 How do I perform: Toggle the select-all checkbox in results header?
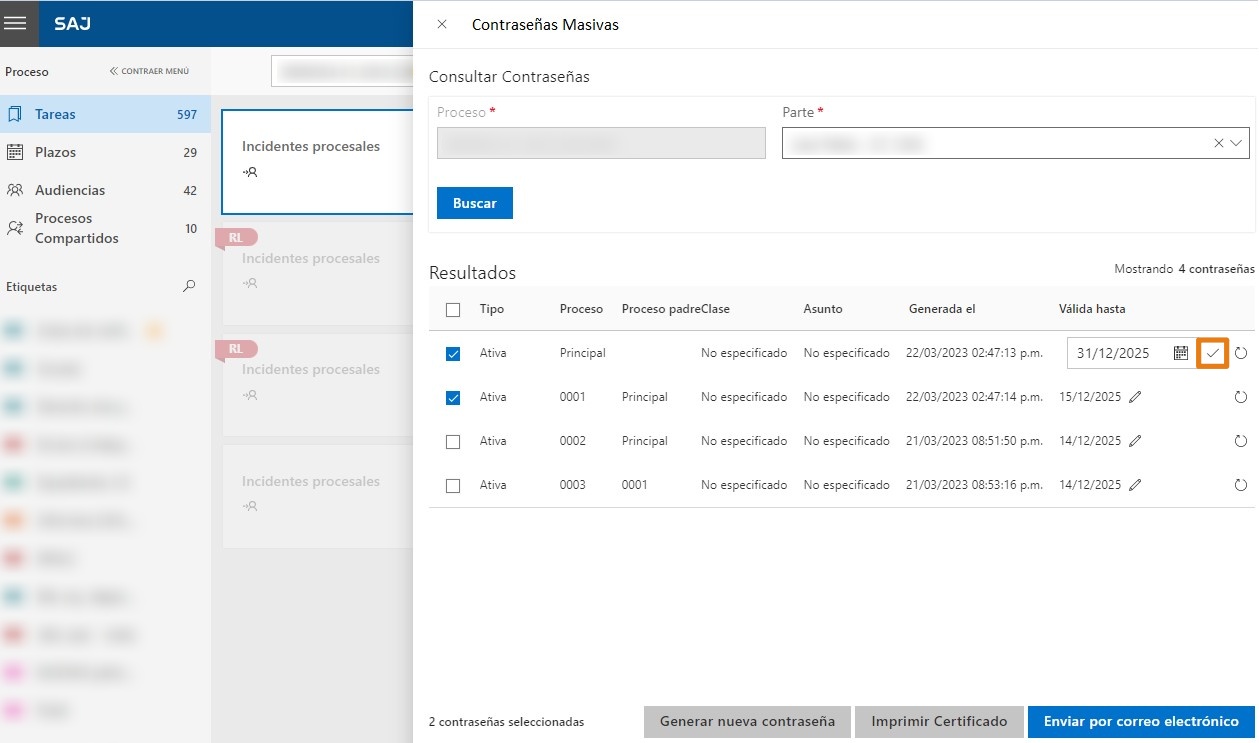pos(453,310)
